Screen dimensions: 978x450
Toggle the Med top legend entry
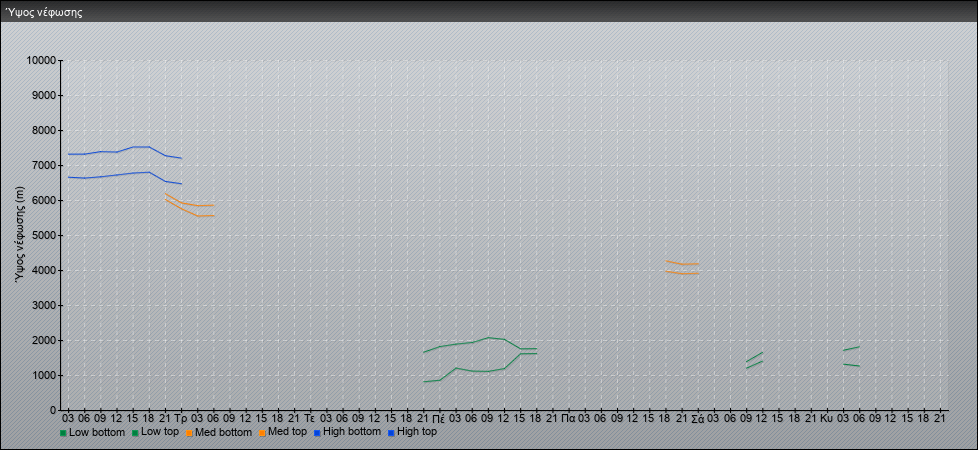[x=284, y=432]
